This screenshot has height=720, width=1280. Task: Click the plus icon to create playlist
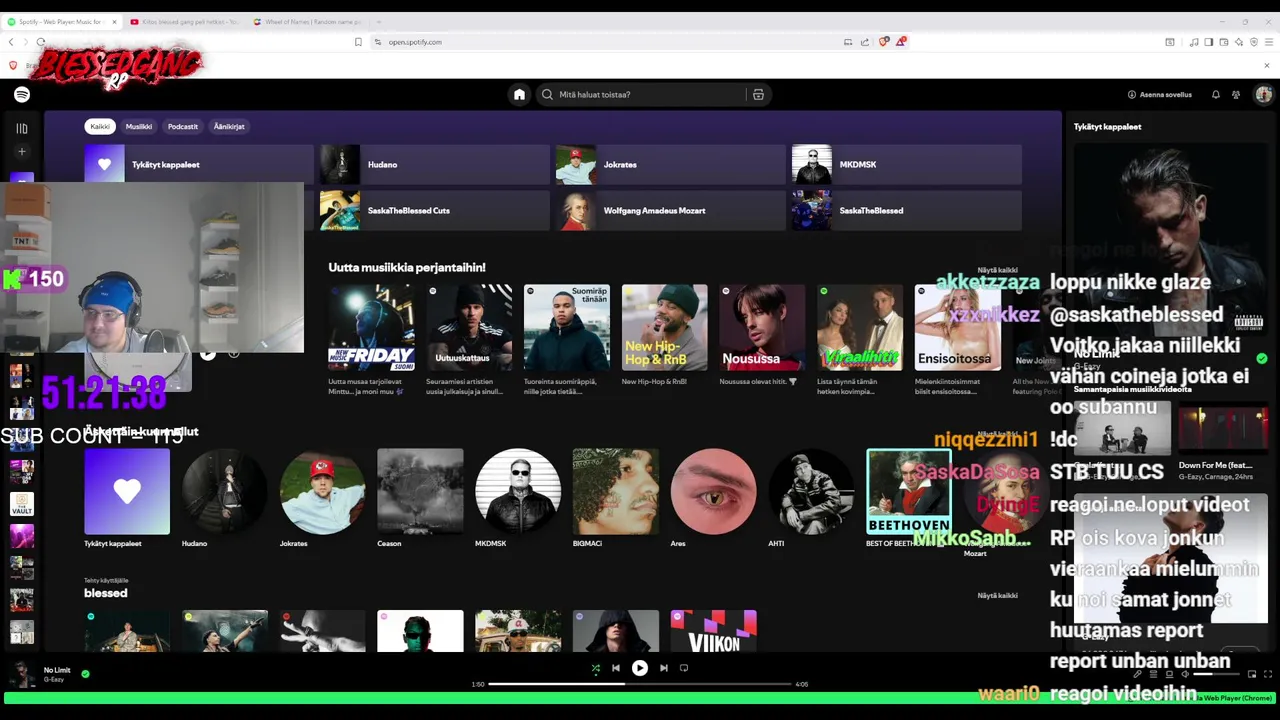click(x=22, y=152)
